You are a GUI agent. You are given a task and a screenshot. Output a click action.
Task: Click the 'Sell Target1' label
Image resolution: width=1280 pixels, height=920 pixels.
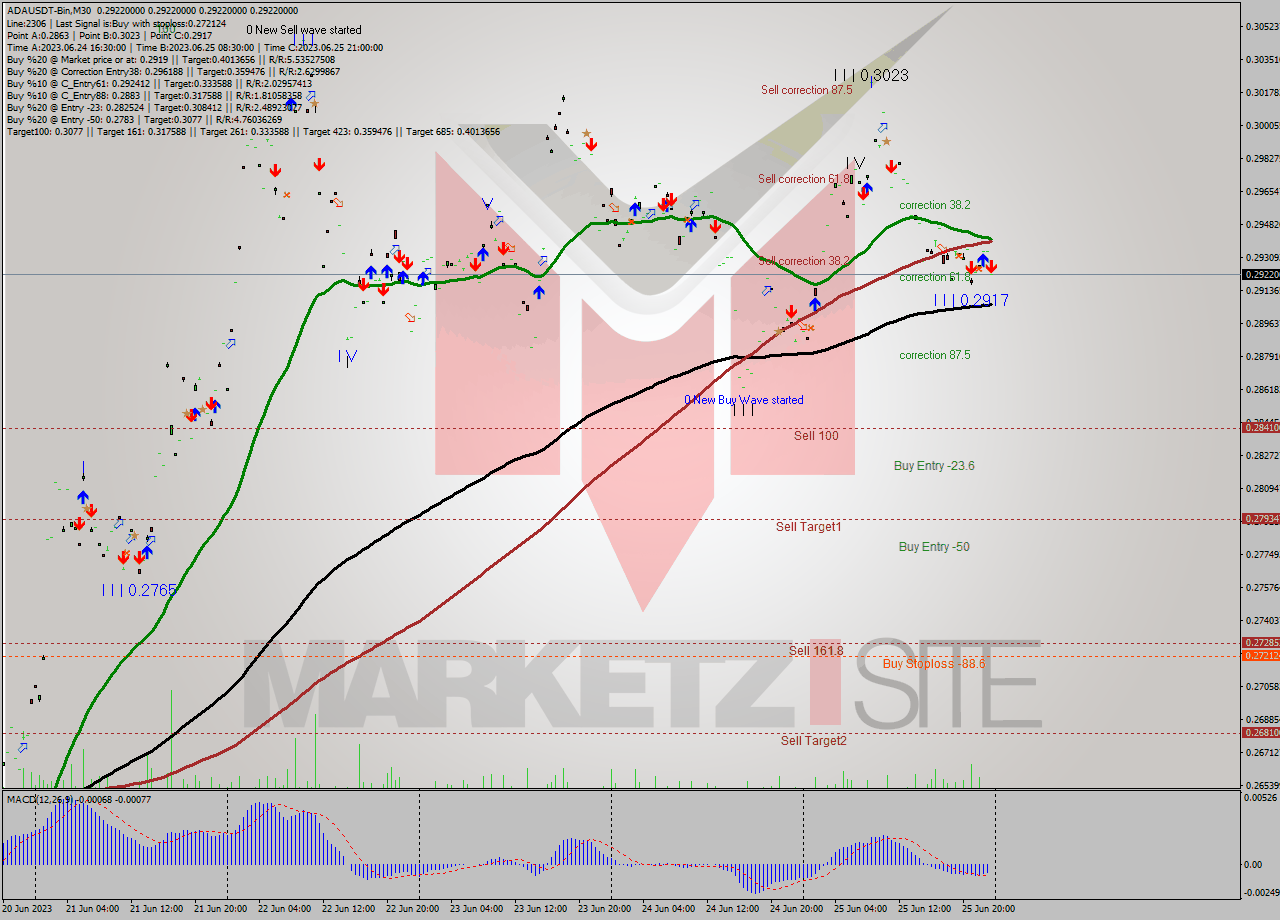808,526
